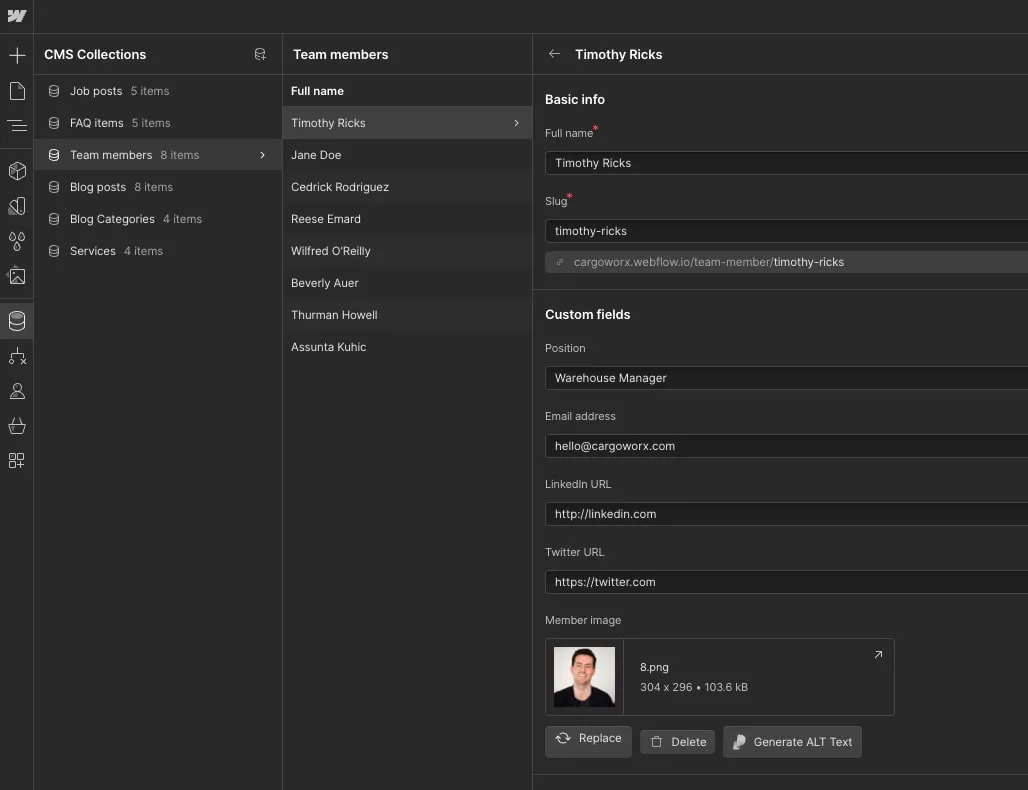This screenshot has width=1028, height=790.
Task: Click into the Full name input field
Action: (786, 163)
